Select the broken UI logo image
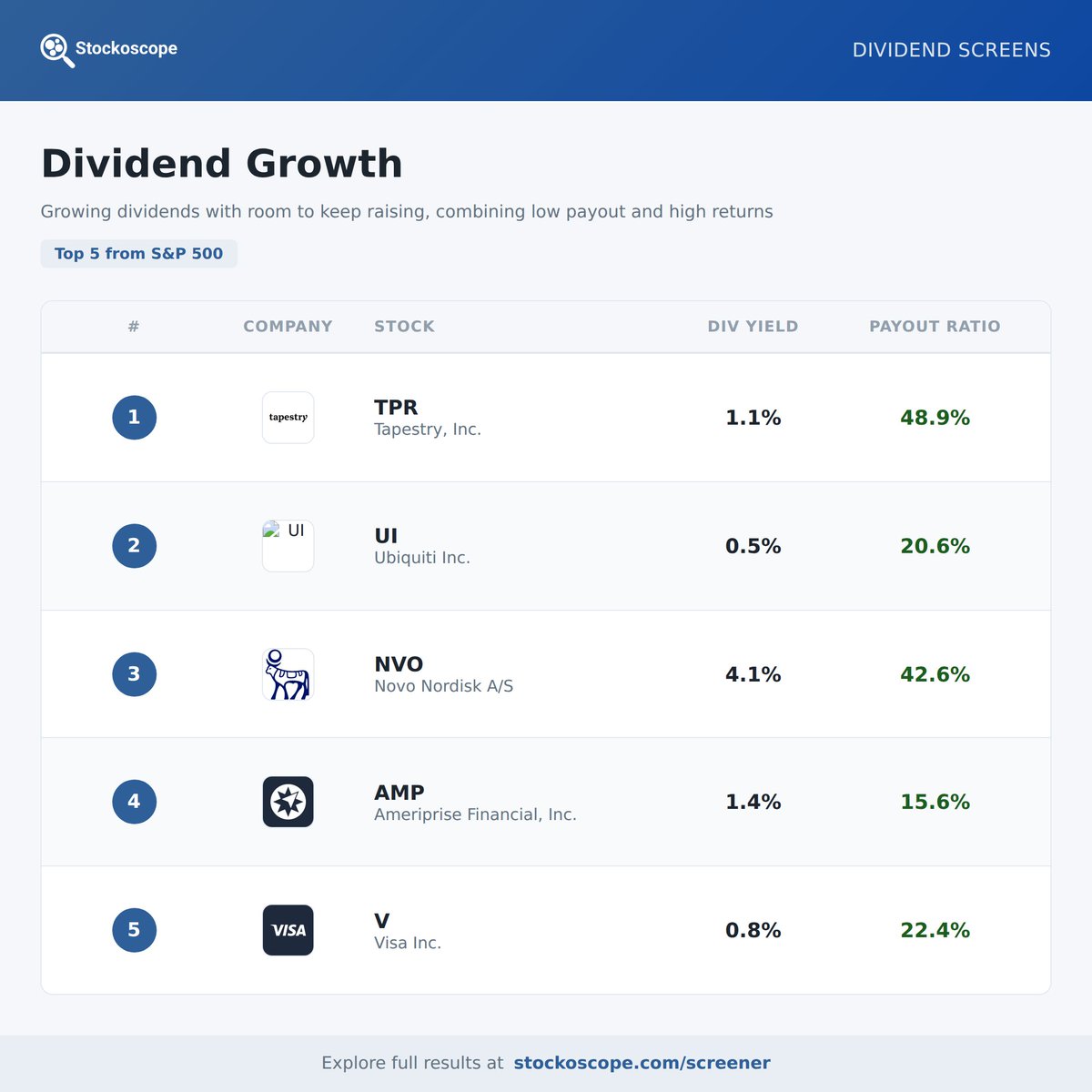Image resolution: width=1092 pixels, height=1092 pixels. (288, 546)
